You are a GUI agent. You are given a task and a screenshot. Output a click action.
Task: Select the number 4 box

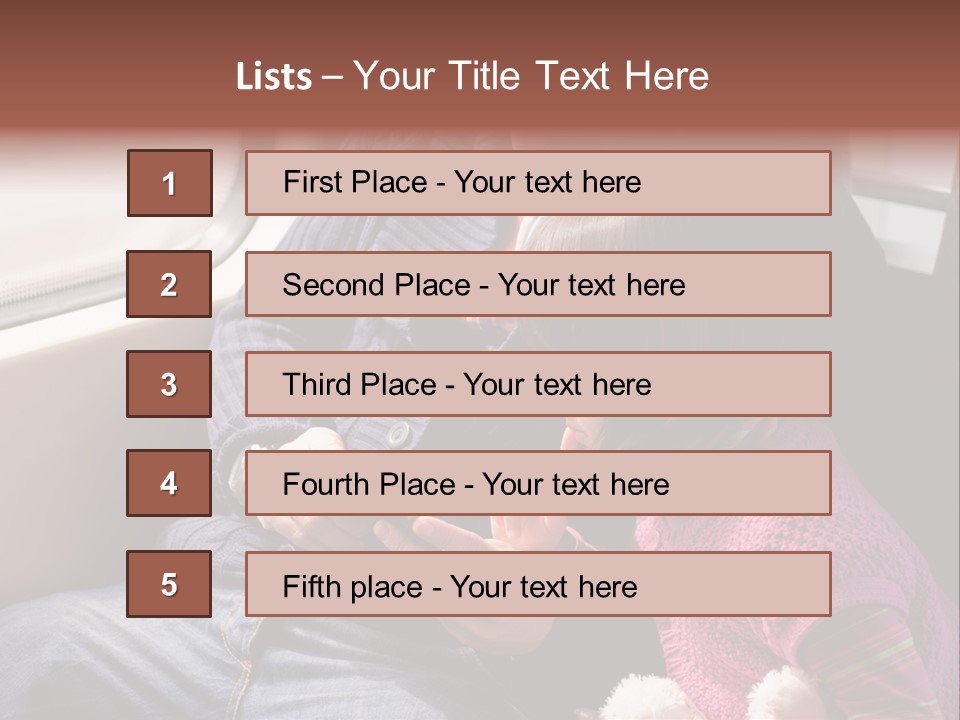(169, 483)
